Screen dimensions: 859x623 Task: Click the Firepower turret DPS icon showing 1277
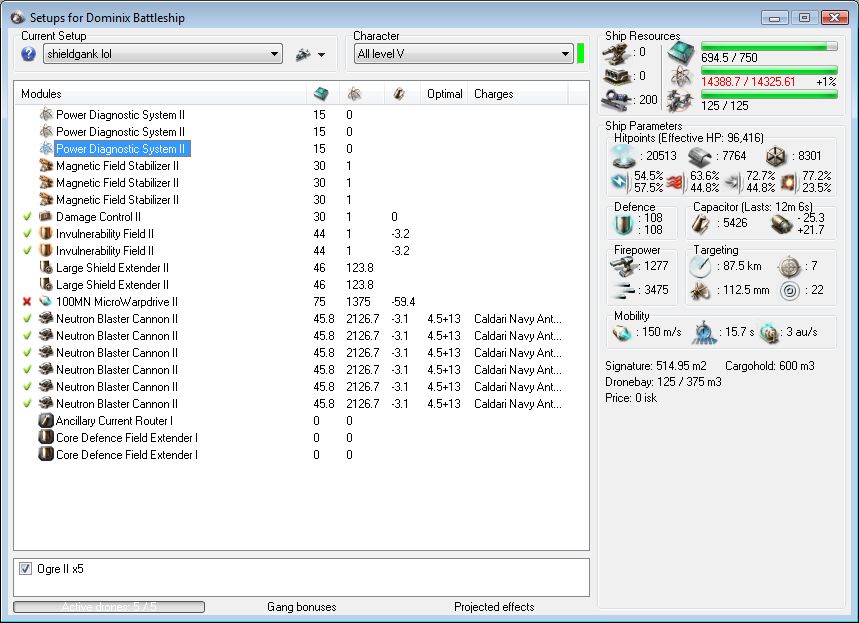click(x=623, y=266)
